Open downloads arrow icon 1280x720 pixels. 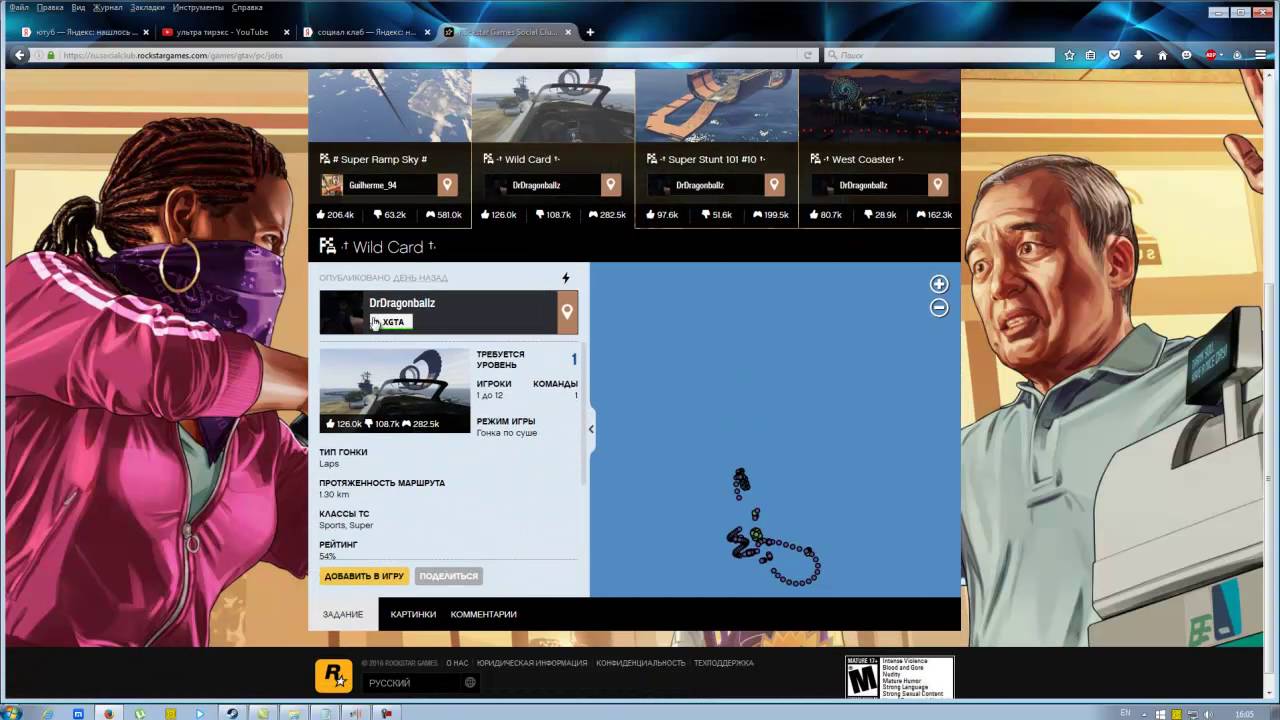pyautogui.click(x=1138, y=55)
